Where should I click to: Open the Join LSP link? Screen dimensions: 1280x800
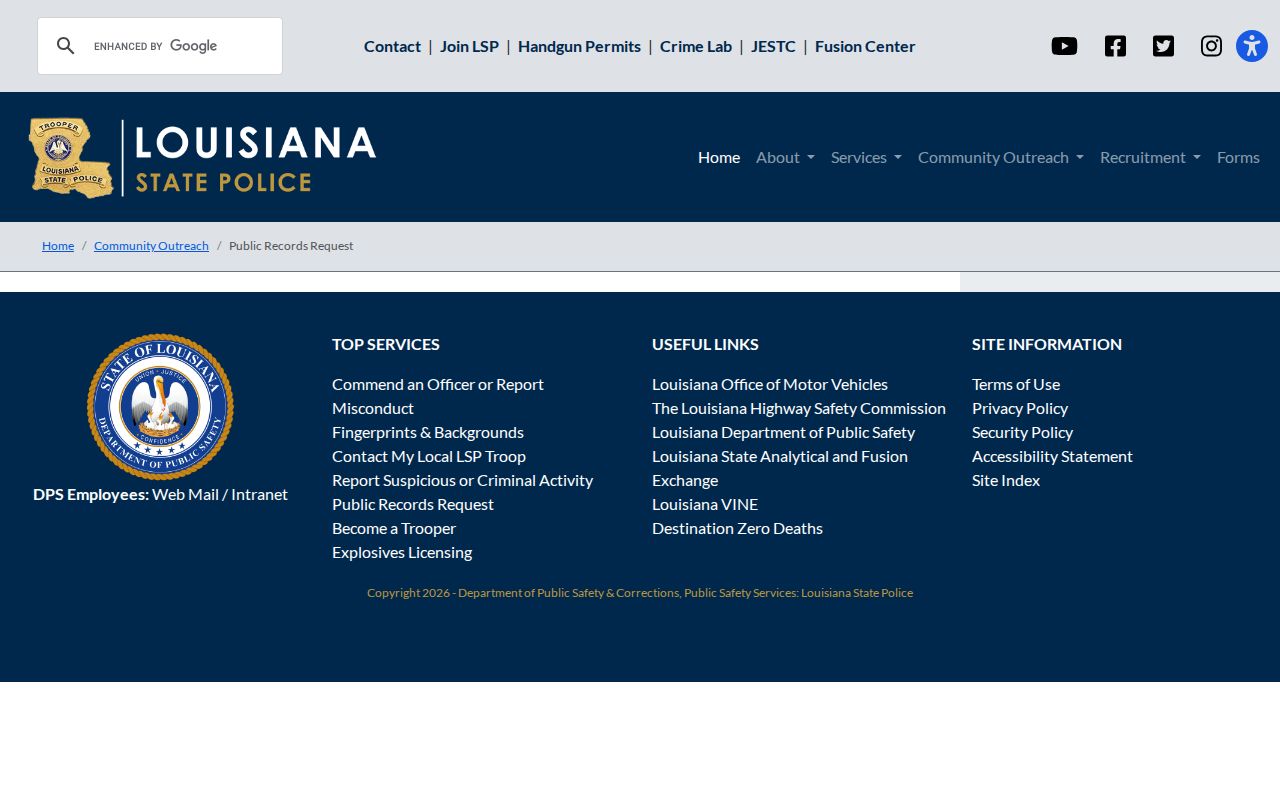(469, 46)
